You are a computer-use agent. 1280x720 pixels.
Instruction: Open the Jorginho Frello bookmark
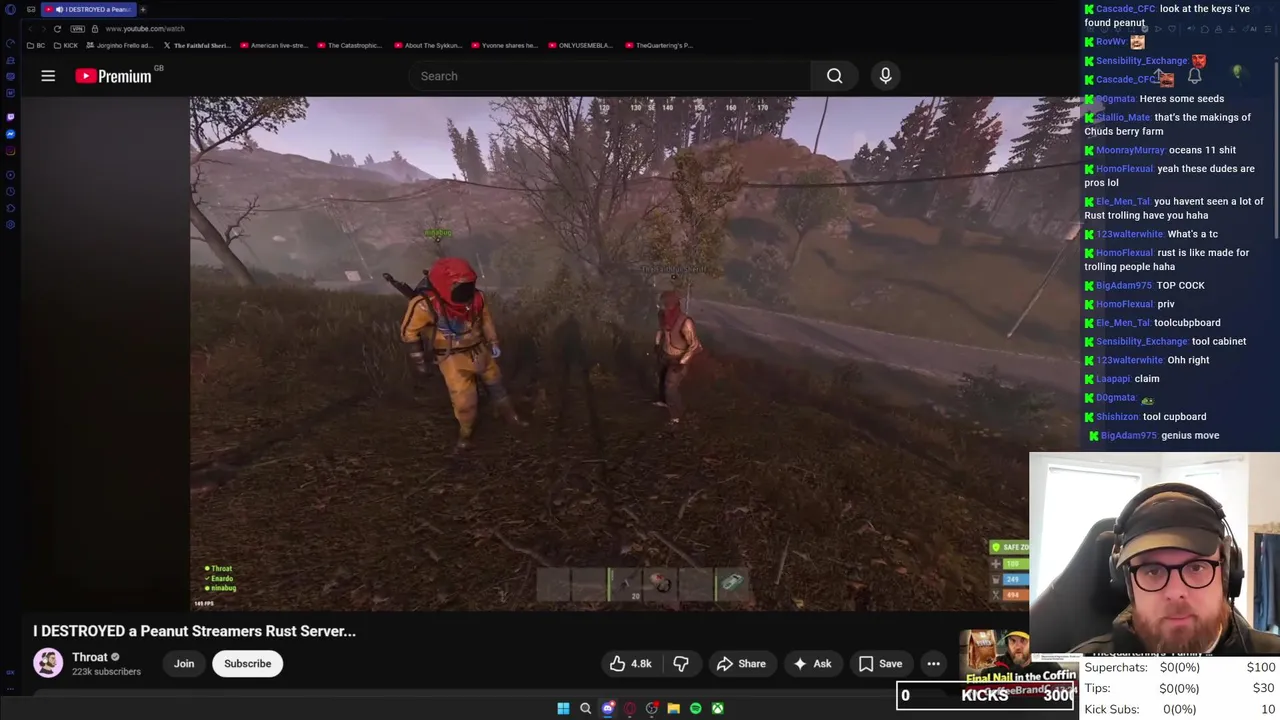click(x=120, y=45)
